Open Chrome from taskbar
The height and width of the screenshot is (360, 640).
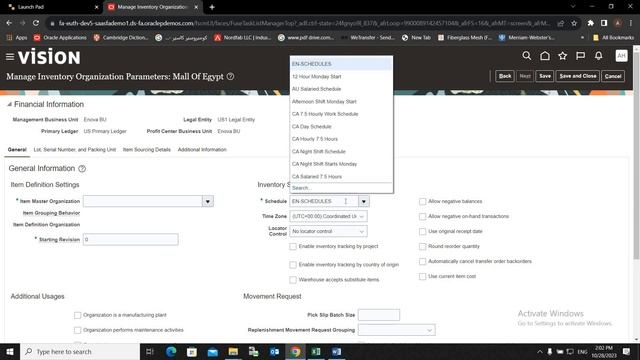295,351
